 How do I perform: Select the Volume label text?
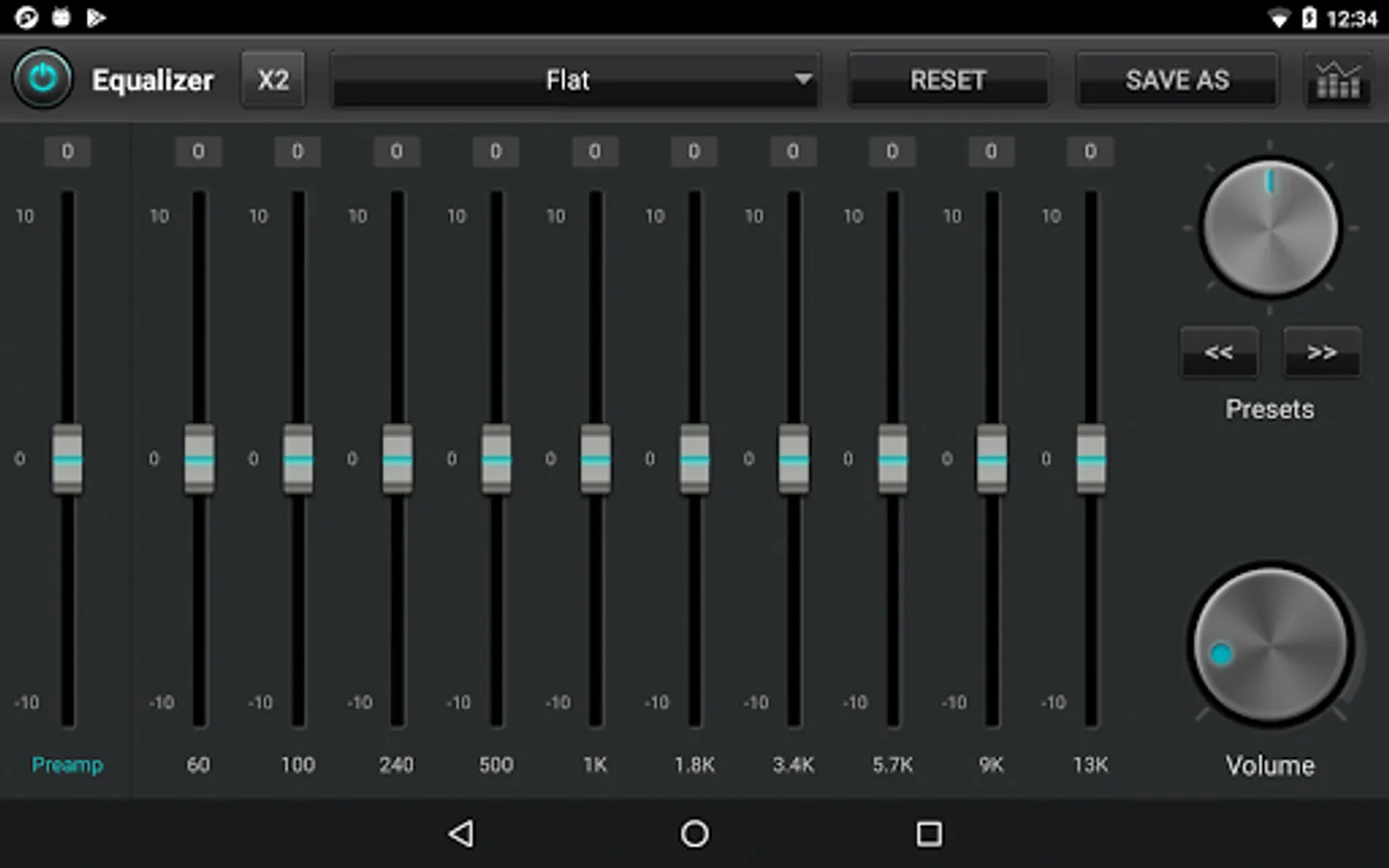[1269, 766]
